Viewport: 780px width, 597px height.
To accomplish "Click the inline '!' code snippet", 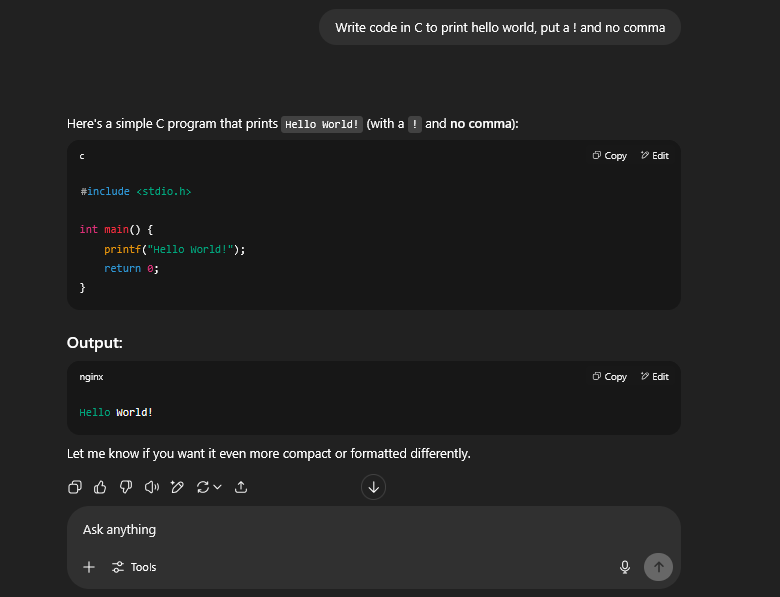I will click(x=415, y=124).
